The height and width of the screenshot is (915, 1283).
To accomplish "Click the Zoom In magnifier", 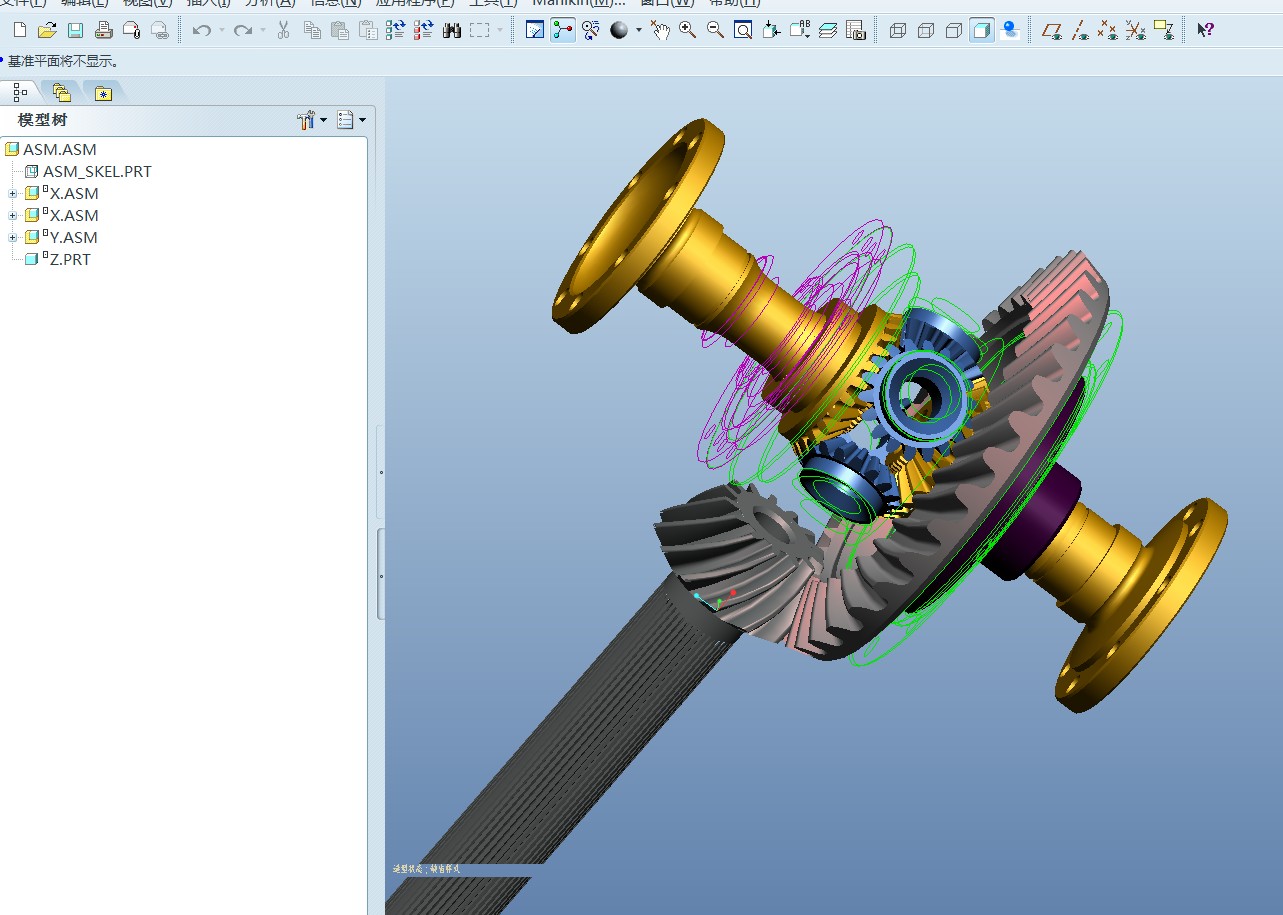I will pyautogui.click(x=688, y=30).
